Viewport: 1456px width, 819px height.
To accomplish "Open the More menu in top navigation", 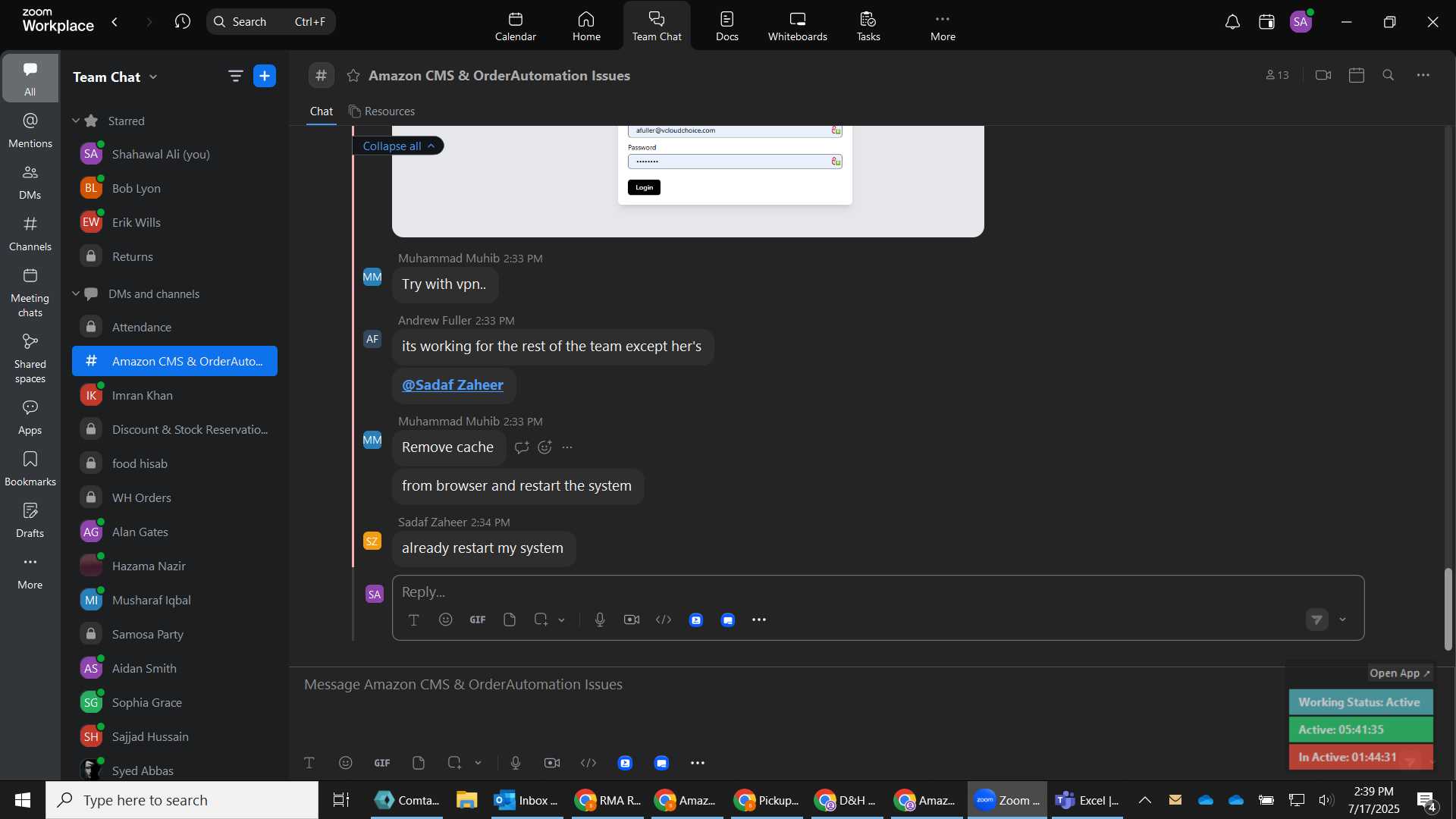I will [943, 26].
